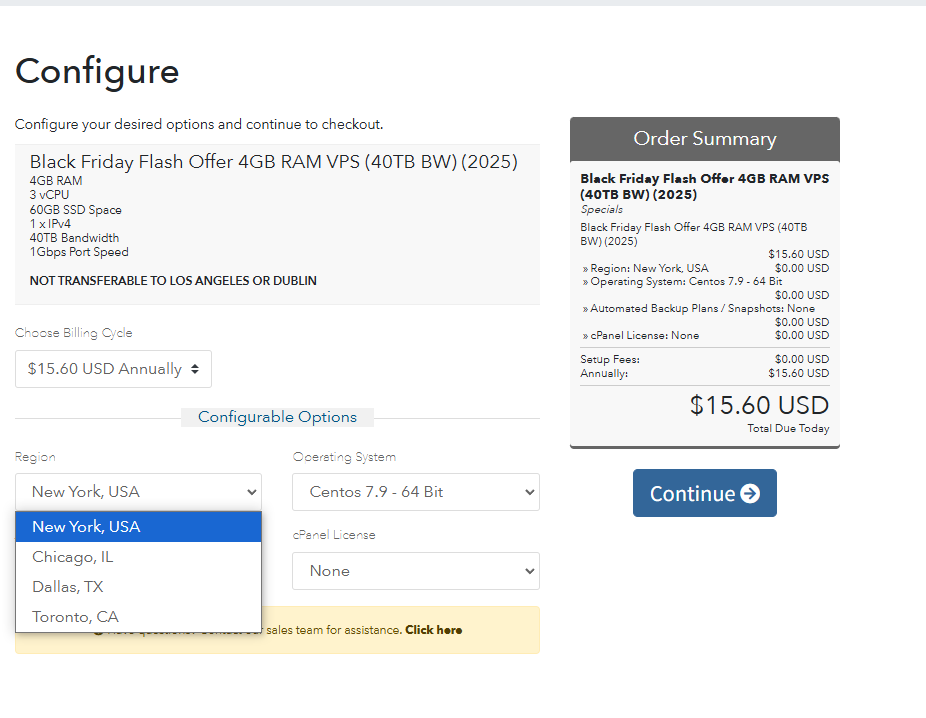Click the Operating System field label
The width and height of the screenshot is (926, 718).
coord(344,457)
